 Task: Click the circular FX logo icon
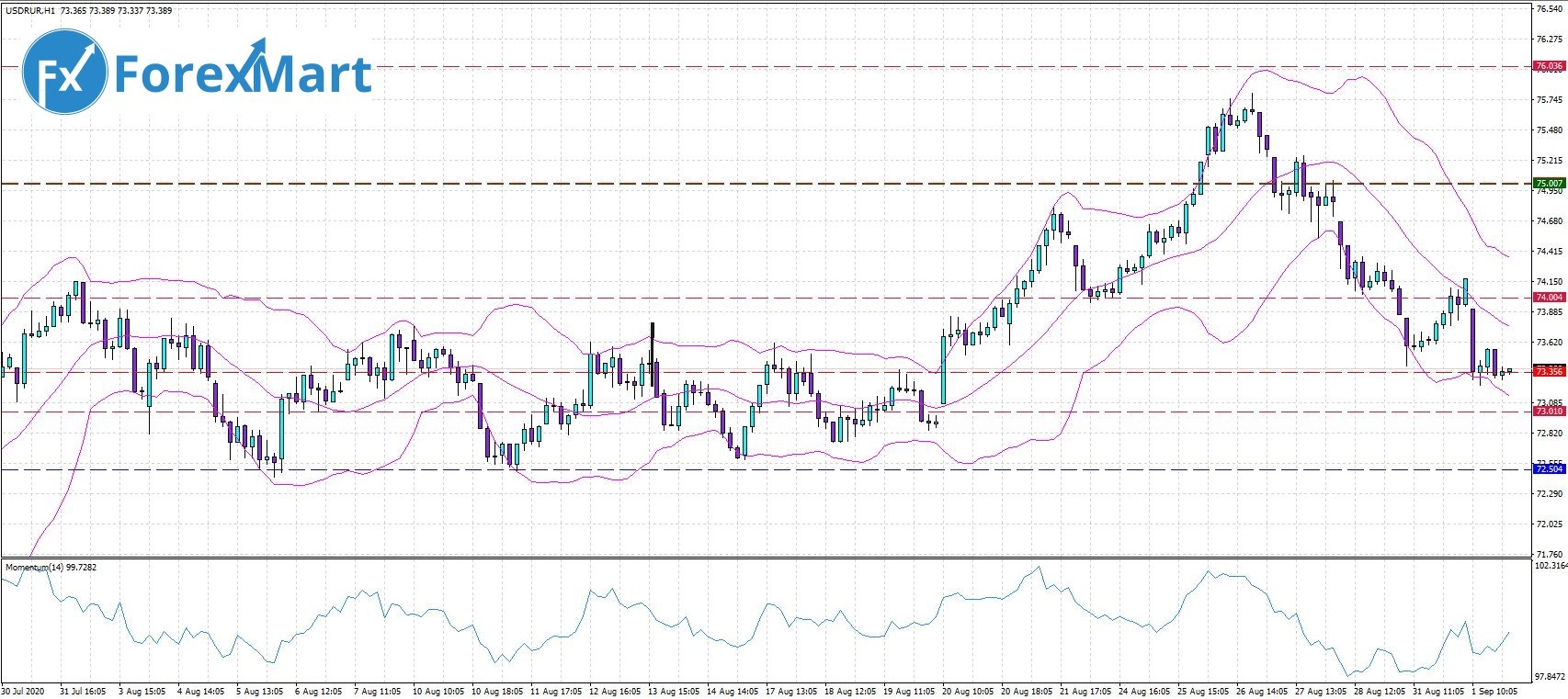pos(64,72)
